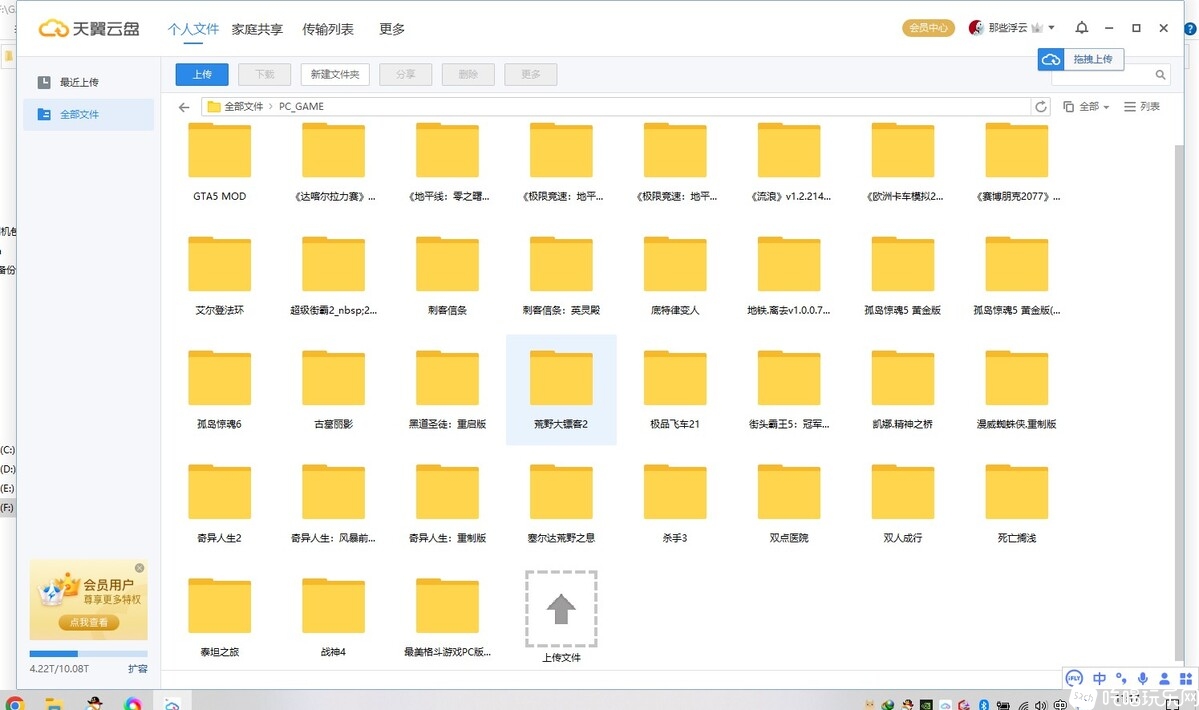Open File Explorer from the taskbar

click(54, 703)
